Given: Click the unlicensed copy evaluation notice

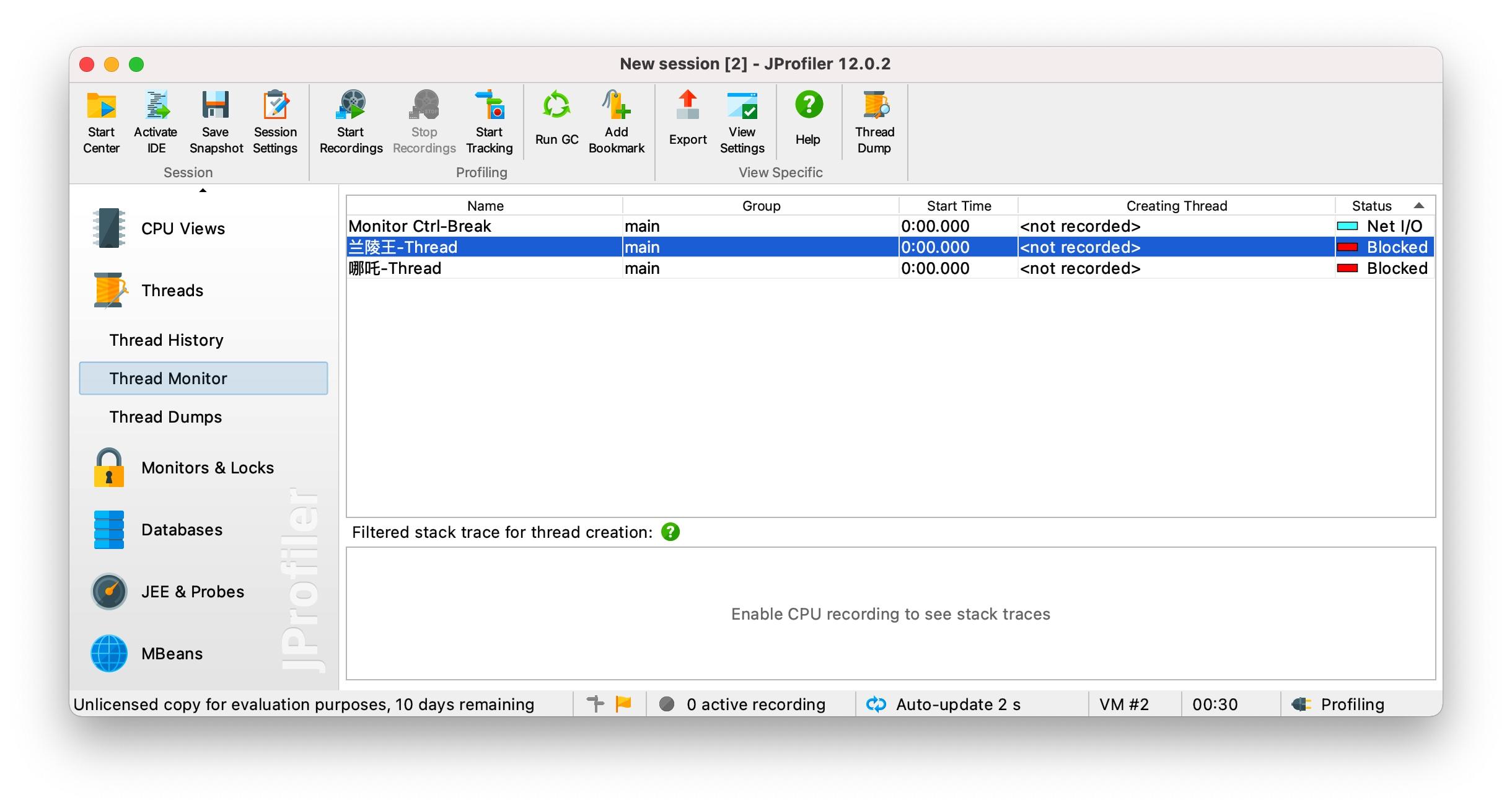Looking at the screenshot, I should click(304, 704).
